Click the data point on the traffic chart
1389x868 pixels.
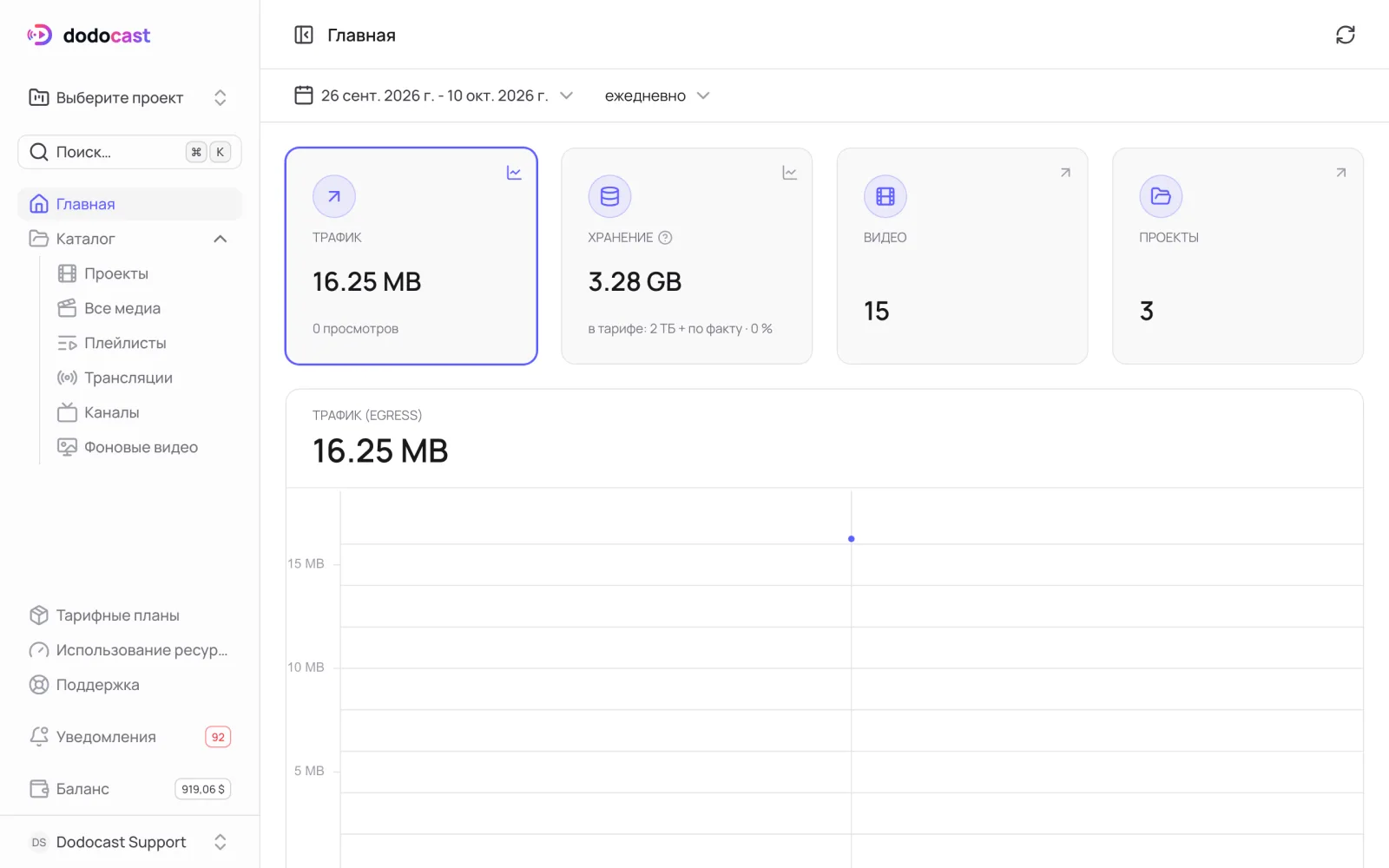pos(852,539)
